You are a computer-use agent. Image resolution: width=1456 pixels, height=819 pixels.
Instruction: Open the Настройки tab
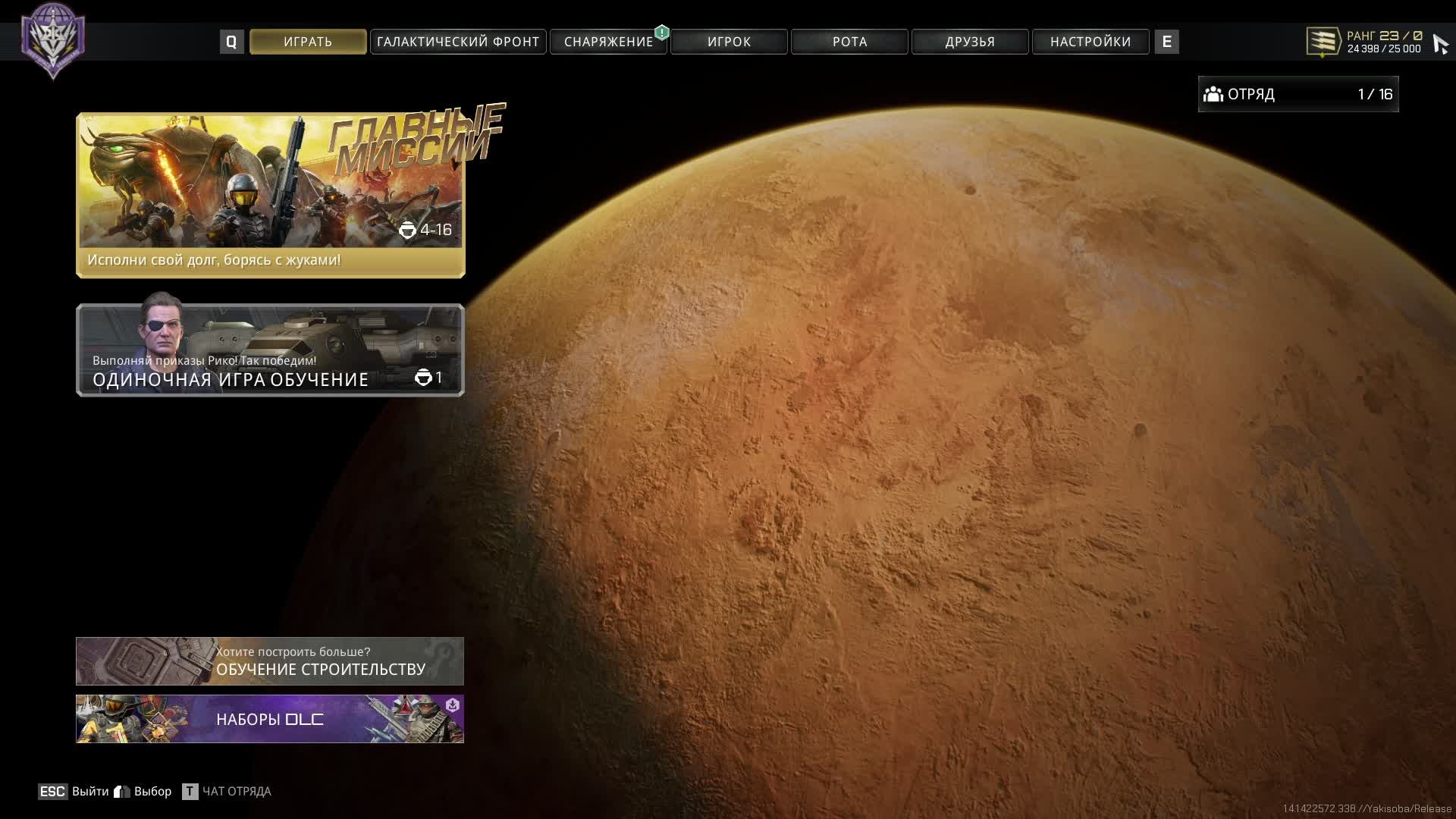tap(1090, 42)
